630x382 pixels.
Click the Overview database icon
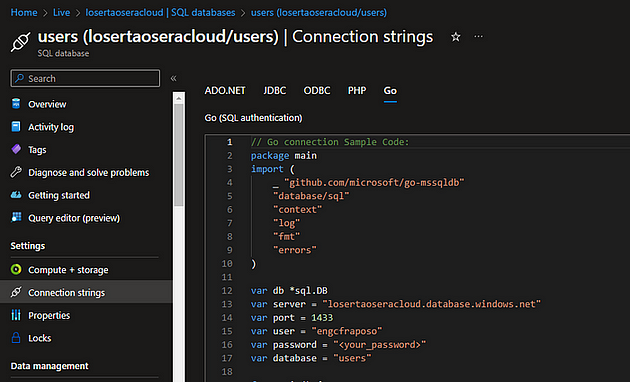click(x=16, y=104)
